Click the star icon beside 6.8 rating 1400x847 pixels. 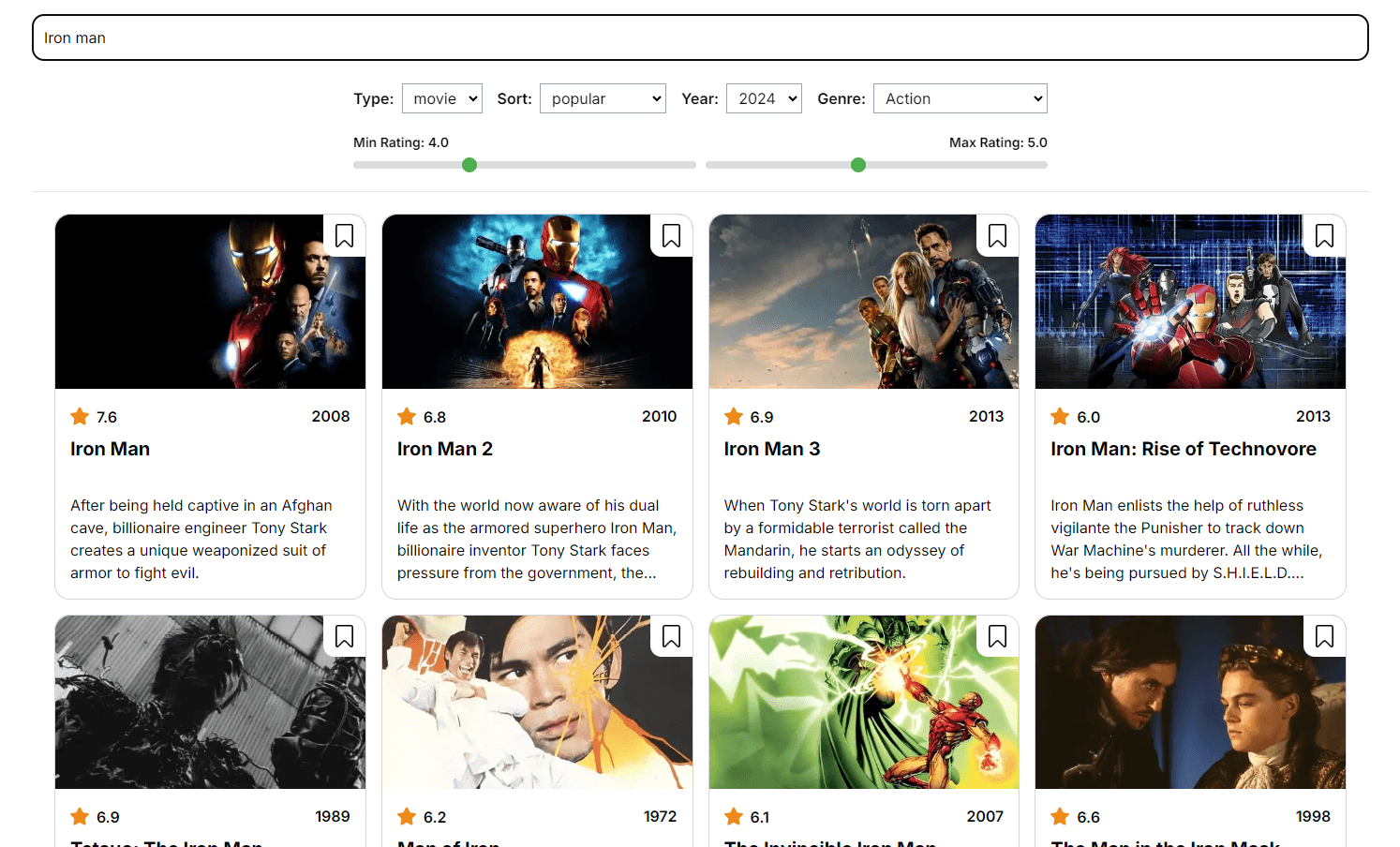407,416
